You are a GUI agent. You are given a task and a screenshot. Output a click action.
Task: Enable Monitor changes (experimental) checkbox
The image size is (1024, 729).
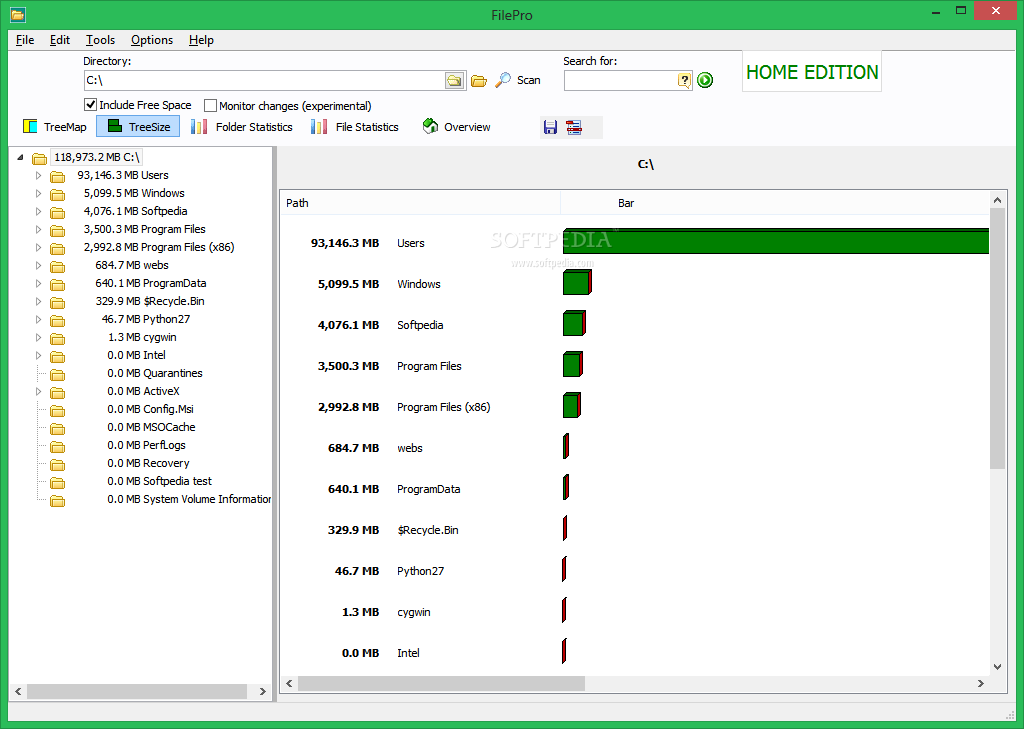[x=210, y=105]
